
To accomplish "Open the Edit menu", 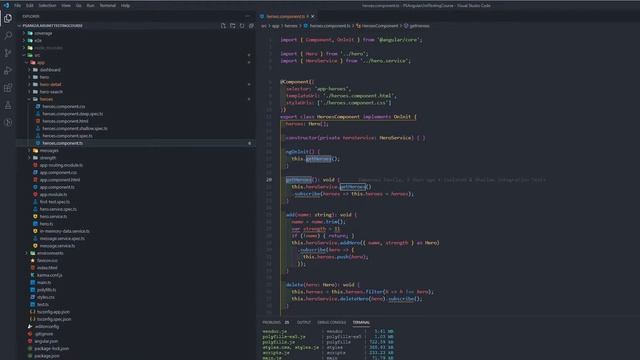I will [30, 6].
